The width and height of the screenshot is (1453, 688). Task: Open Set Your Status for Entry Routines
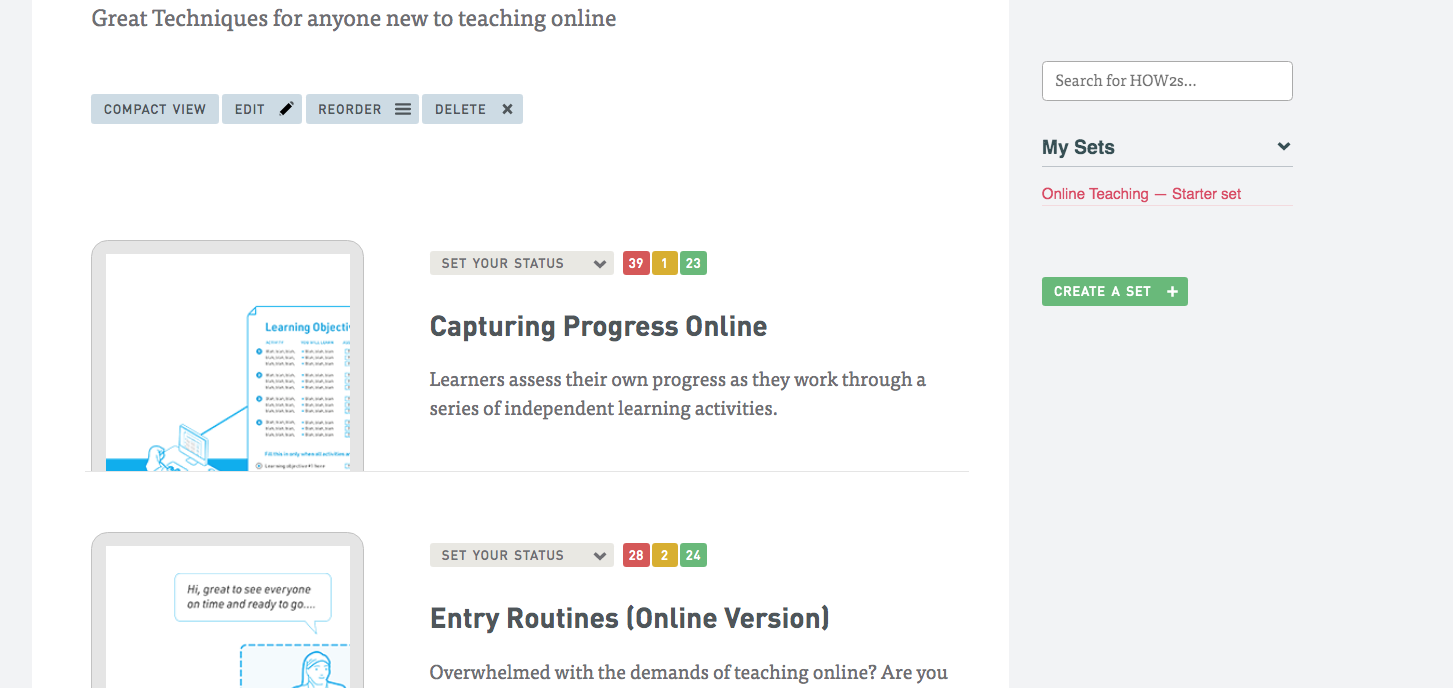(522, 555)
